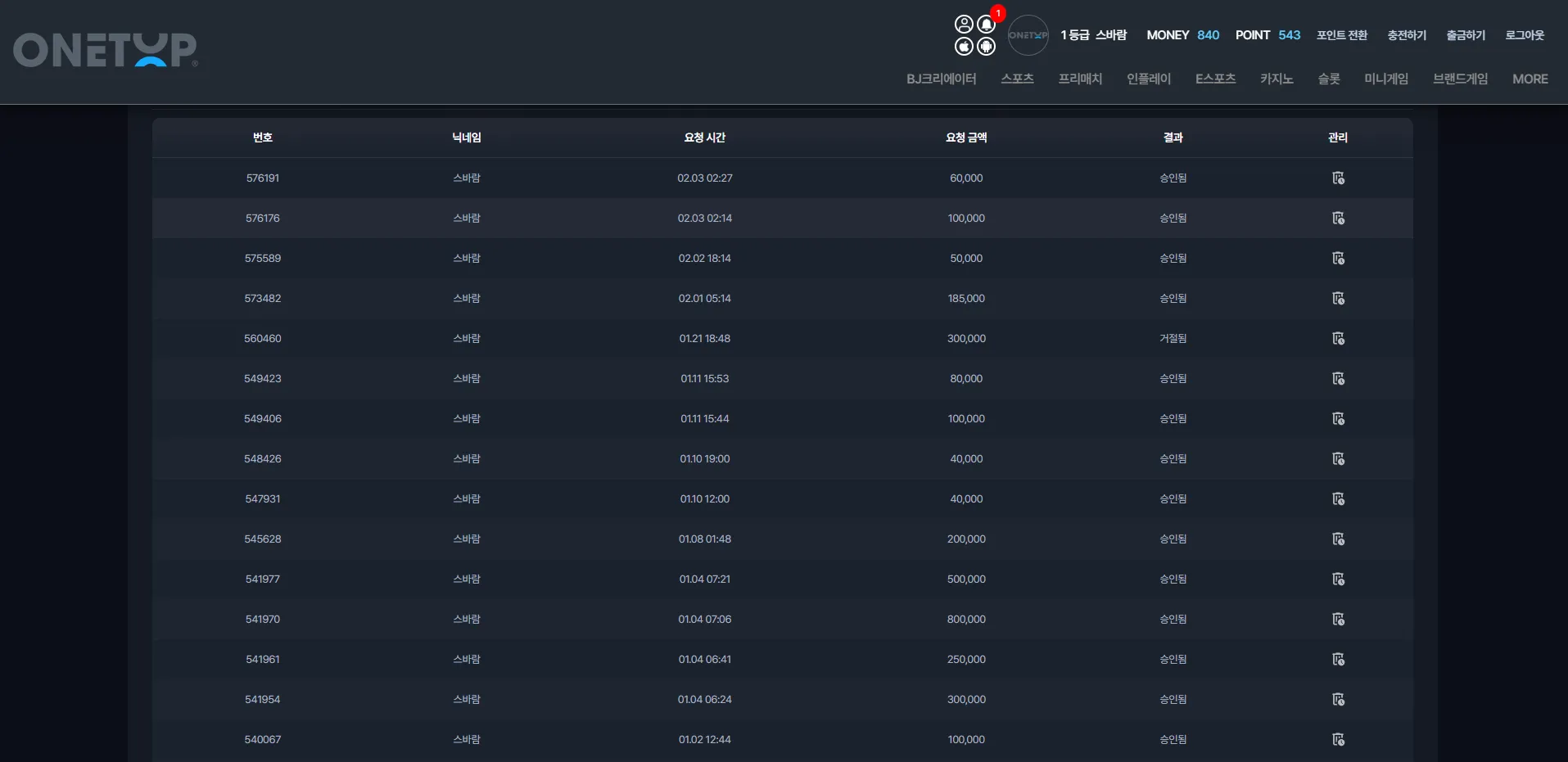The height and width of the screenshot is (762, 1568).
Task: Select the row for request 576176
Action: tap(783, 218)
